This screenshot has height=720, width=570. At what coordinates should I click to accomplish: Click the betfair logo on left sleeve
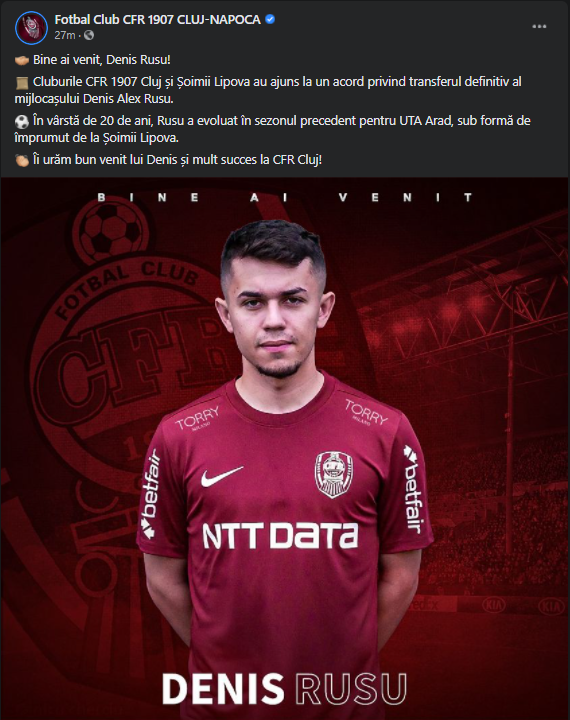click(x=150, y=494)
